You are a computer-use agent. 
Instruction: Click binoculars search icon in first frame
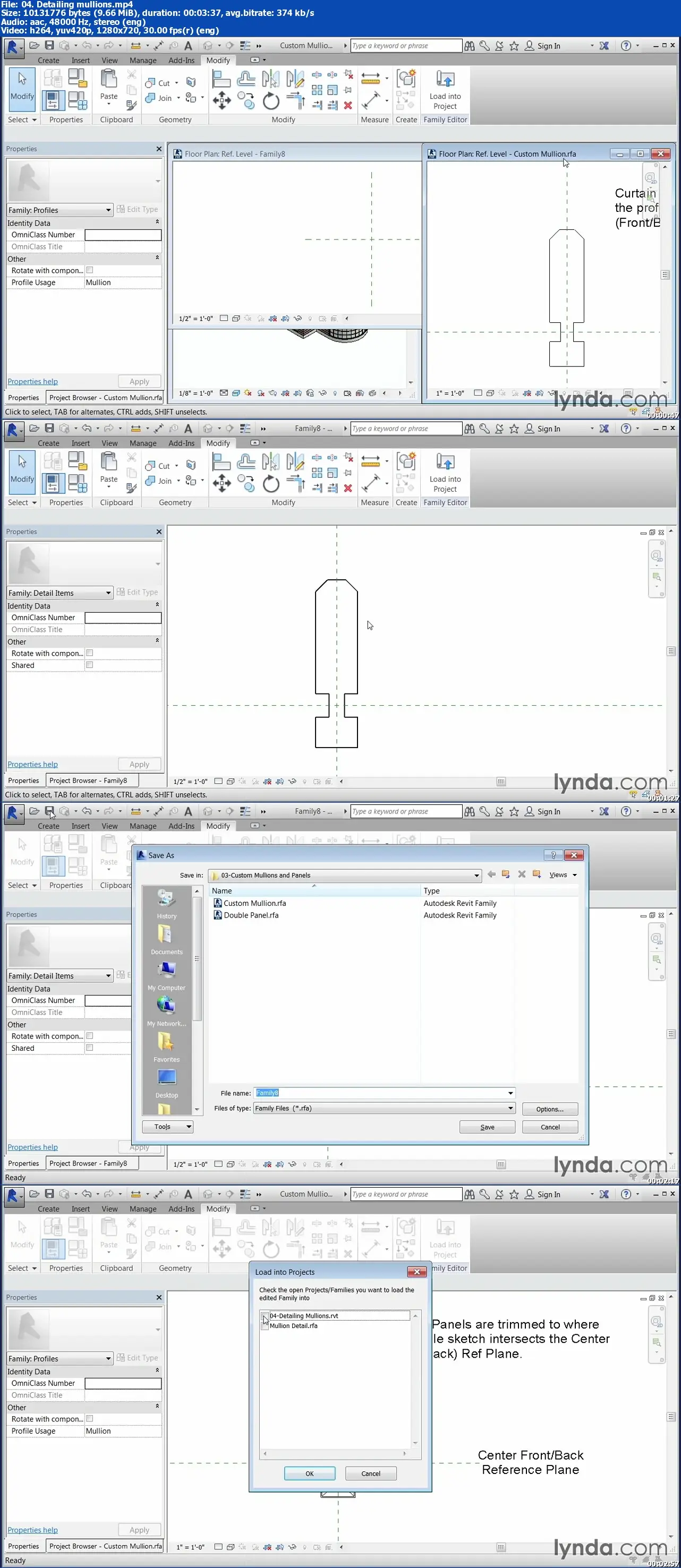469,46
